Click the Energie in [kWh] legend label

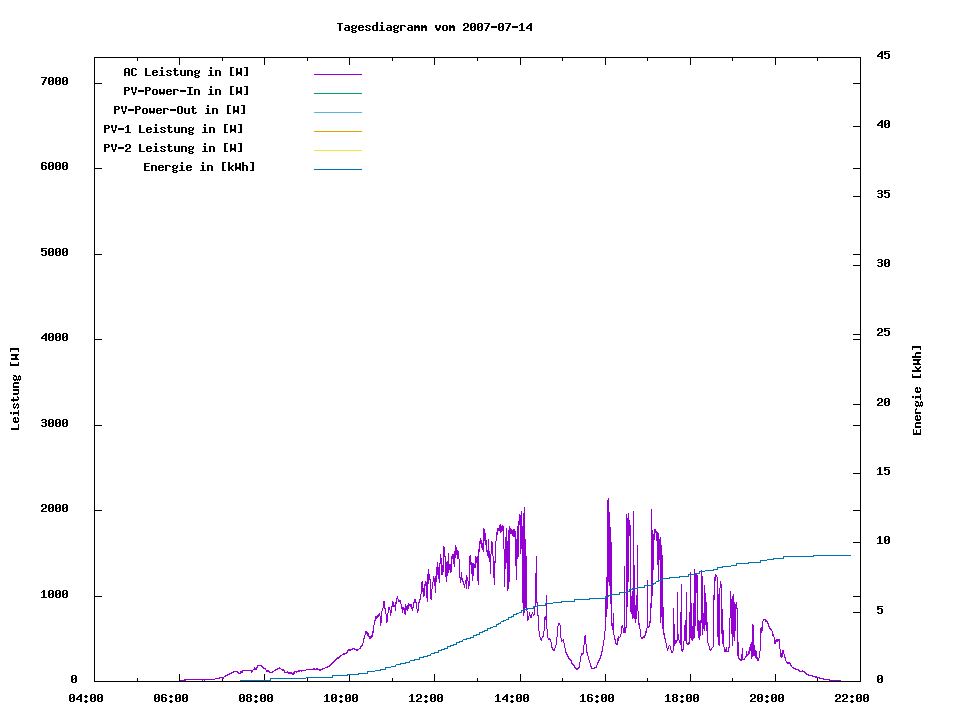[x=199, y=167]
